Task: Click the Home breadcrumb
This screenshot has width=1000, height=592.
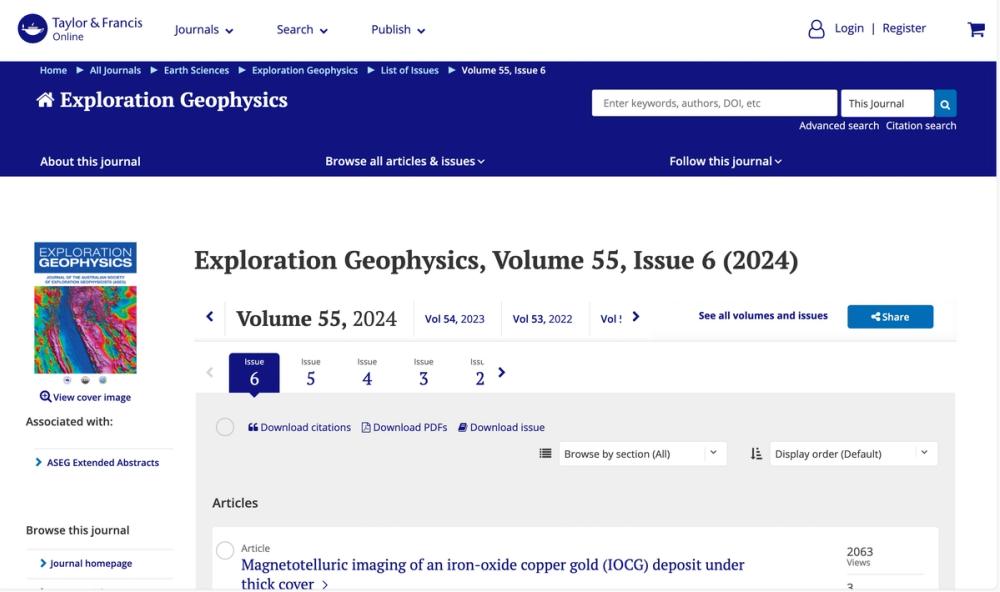Action: click(53, 70)
